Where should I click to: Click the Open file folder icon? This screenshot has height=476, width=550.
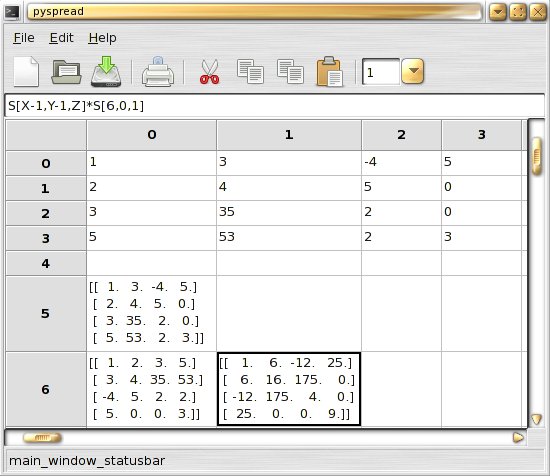pyautogui.click(x=66, y=72)
